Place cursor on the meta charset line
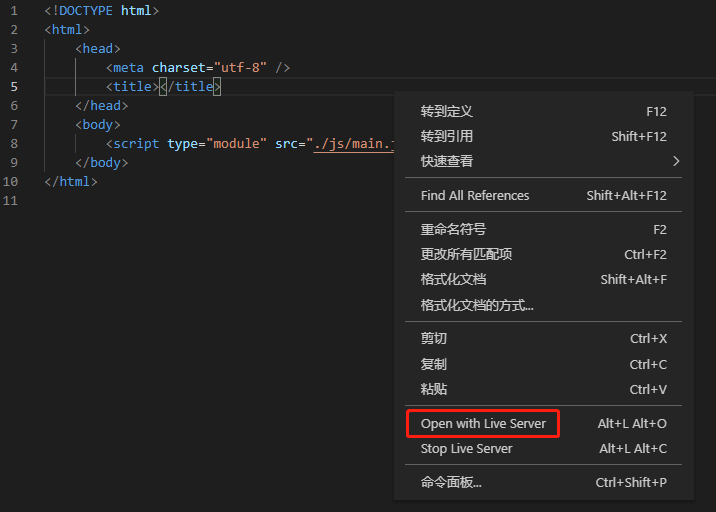 tap(198, 68)
